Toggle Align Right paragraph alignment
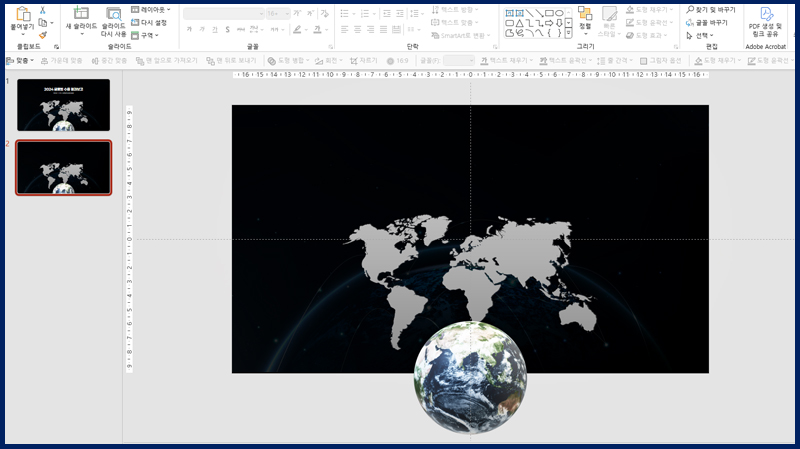The width and height of the screenshot is (800, 449). (x=370, y=30)
